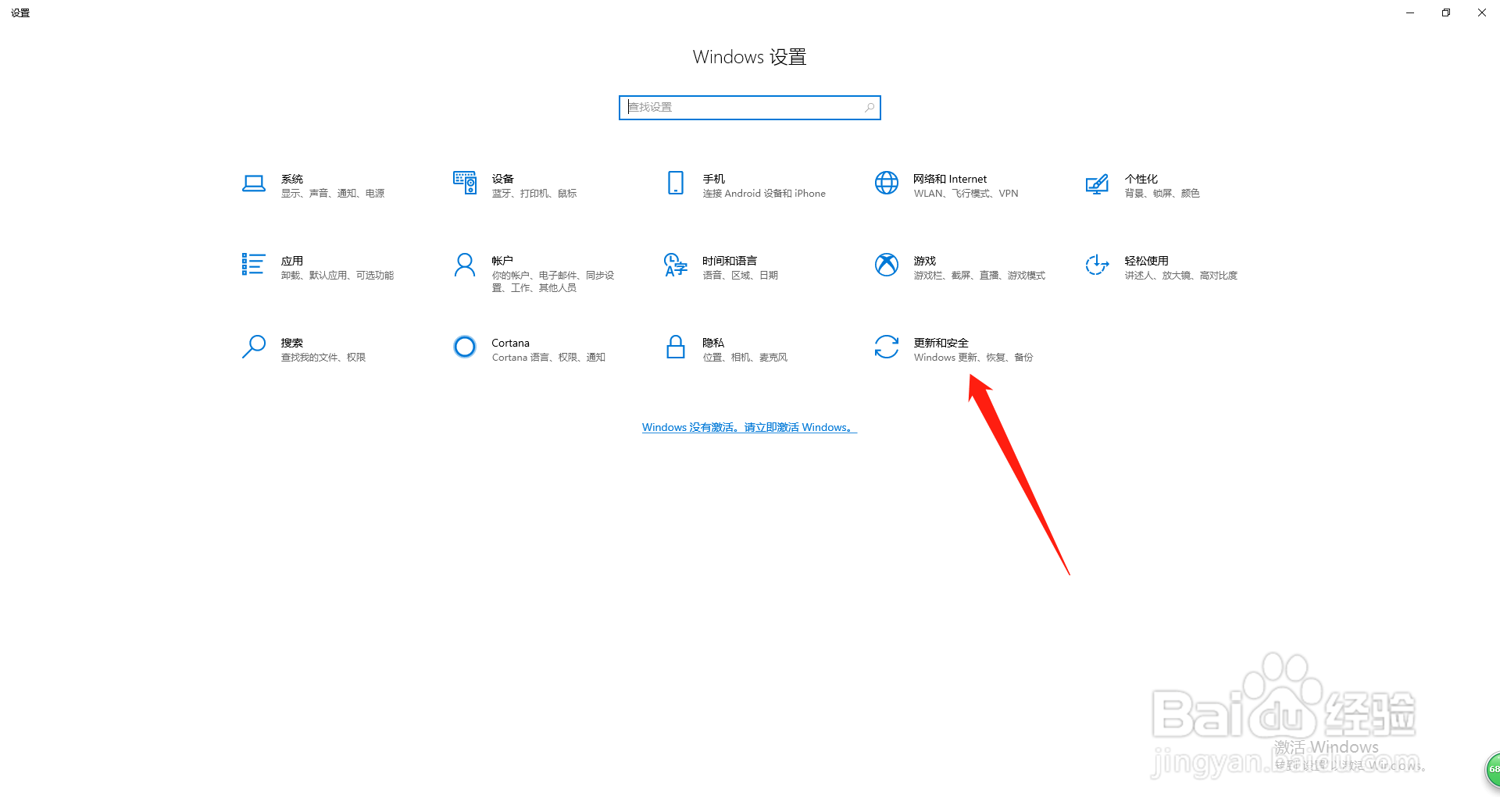Open the Phone (手机) icon
The width and height of the screenshot is (1500, 812).
coord(676,183)
